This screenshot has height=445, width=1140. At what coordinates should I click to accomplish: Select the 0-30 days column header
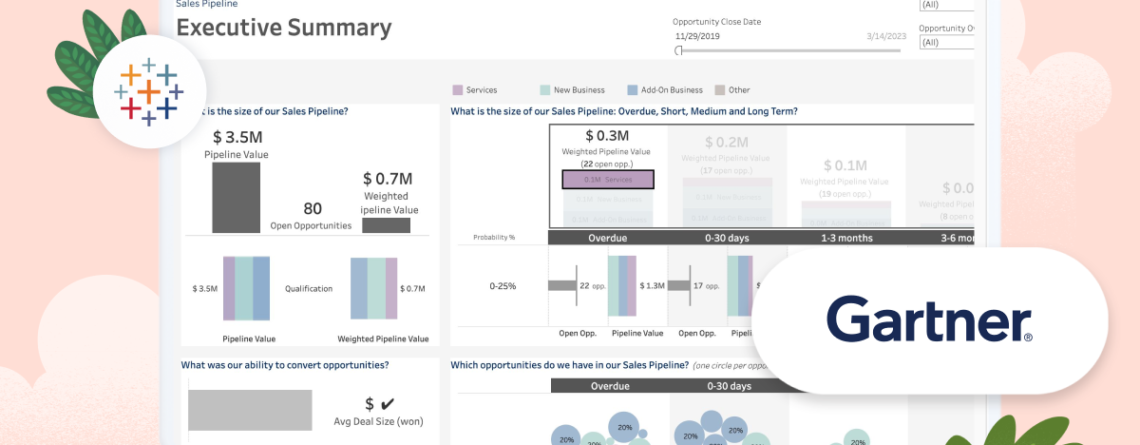727,238
